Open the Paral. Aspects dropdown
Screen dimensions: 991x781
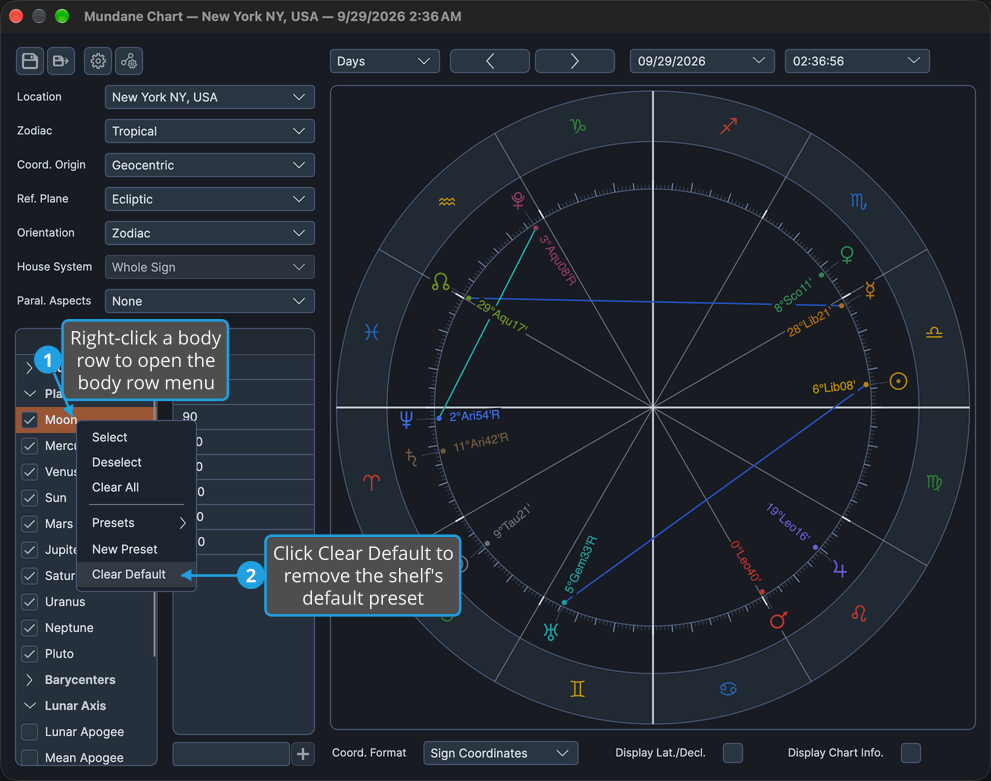210,301
